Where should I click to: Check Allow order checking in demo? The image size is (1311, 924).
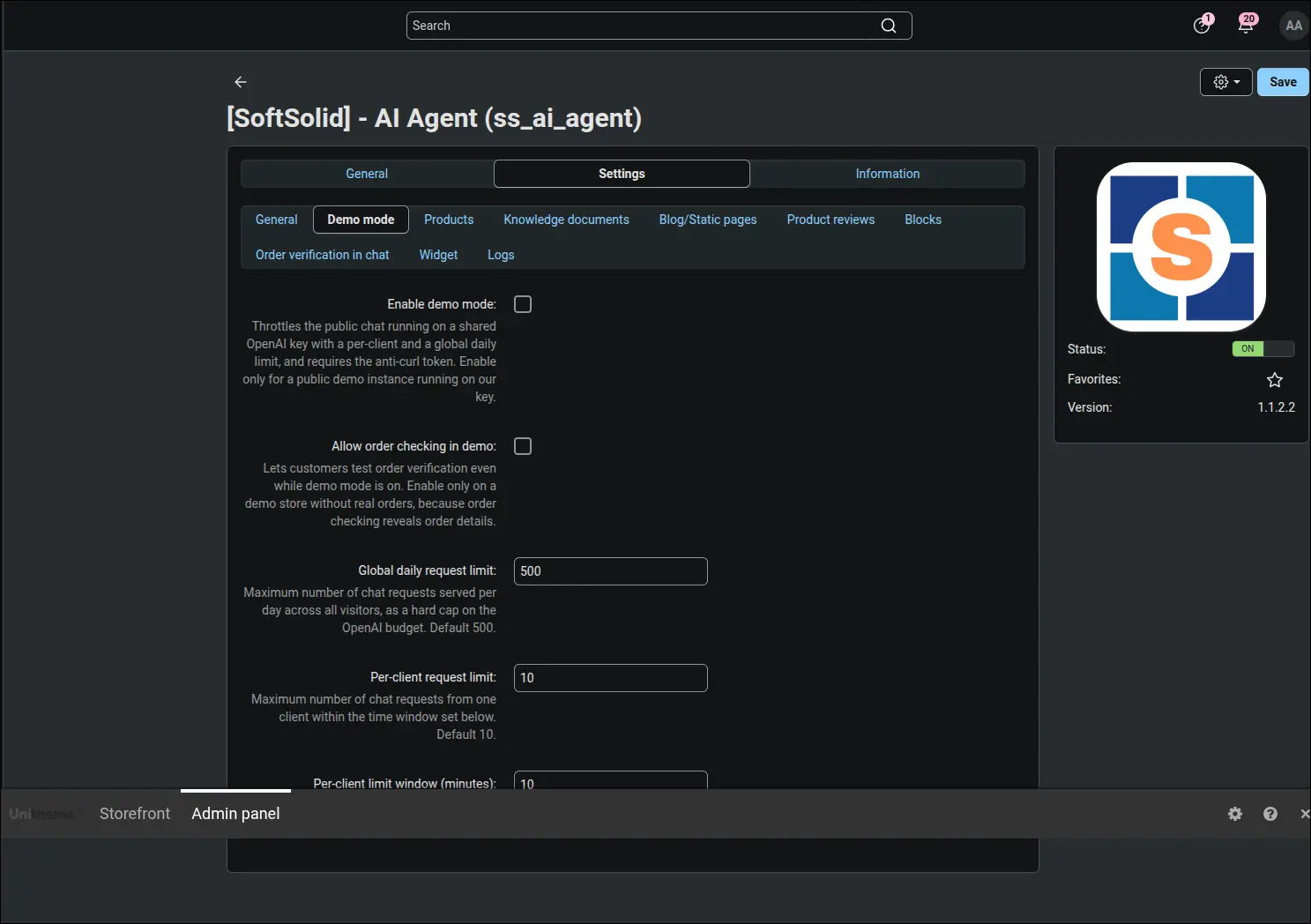tap(523, 446)
